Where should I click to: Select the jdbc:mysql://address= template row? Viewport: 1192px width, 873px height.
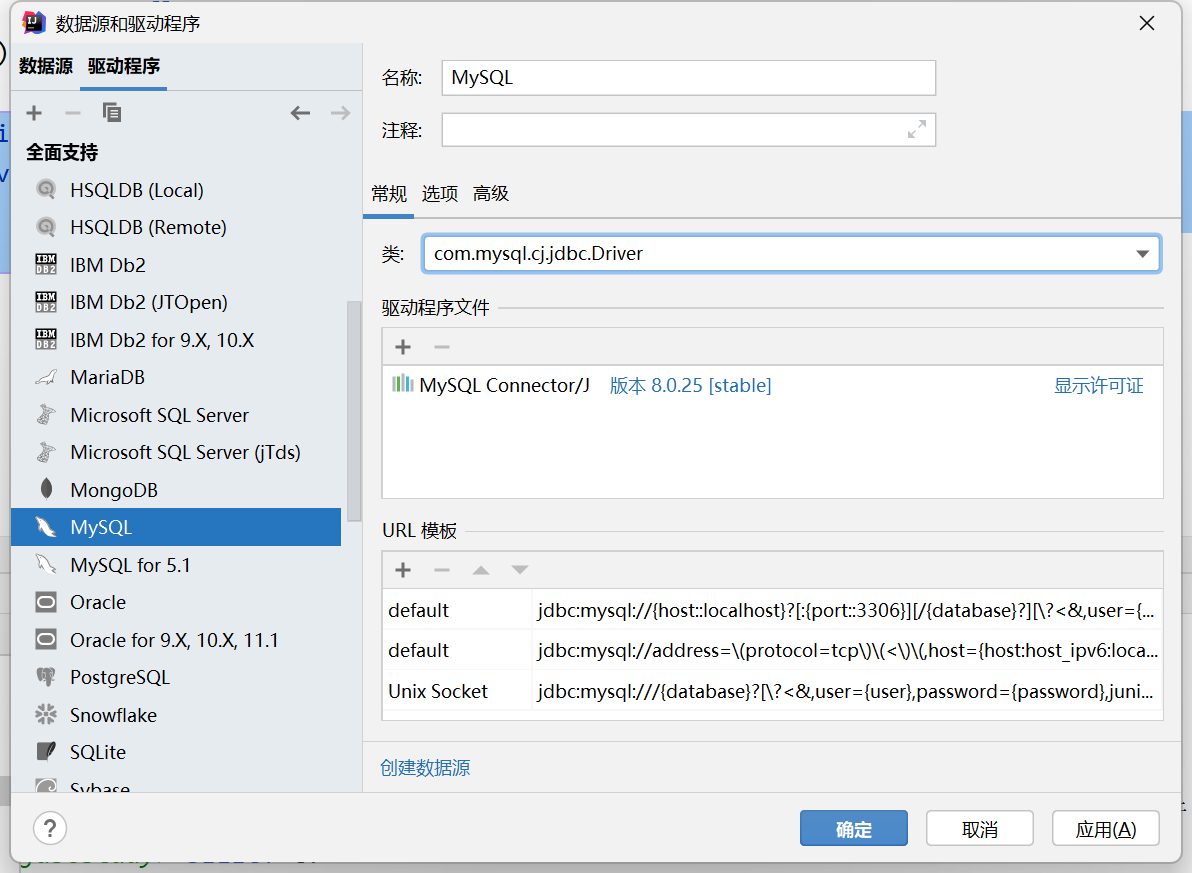coord(772,650)
